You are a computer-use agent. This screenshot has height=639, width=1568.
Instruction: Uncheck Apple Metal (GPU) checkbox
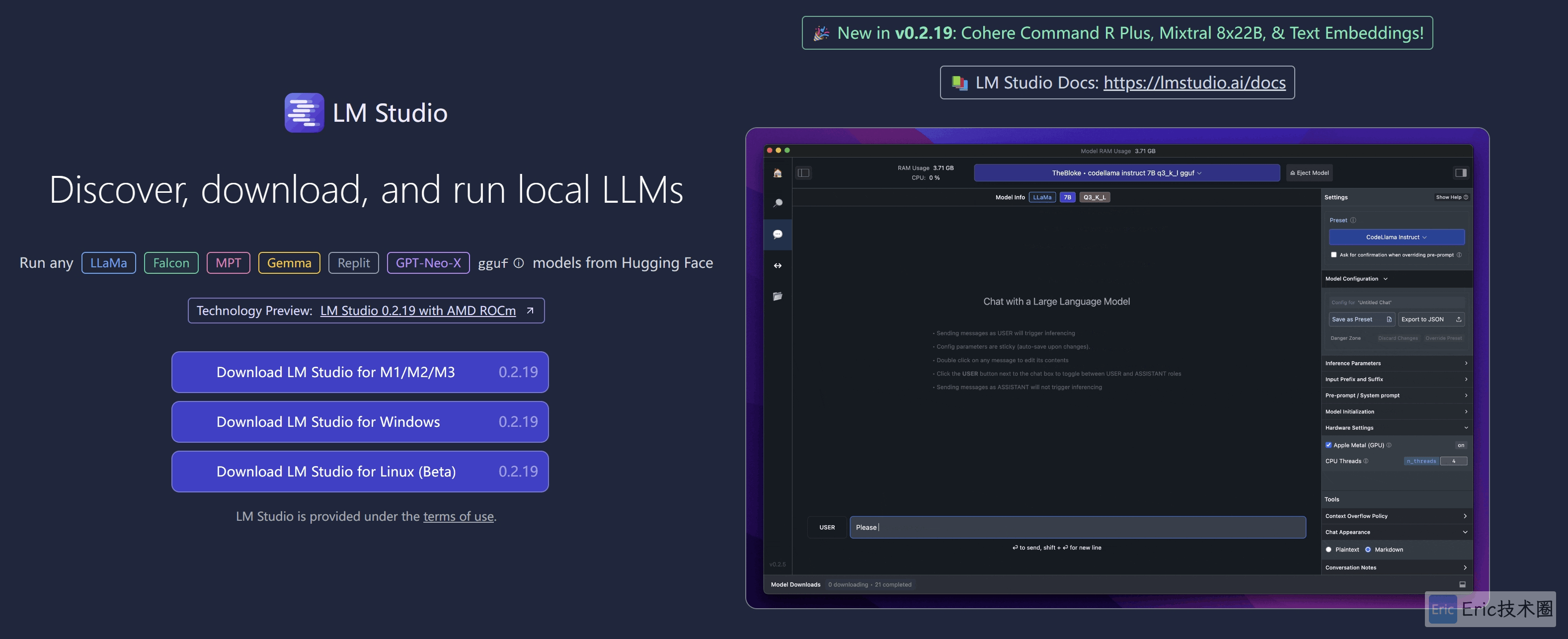click(1329, 445)
